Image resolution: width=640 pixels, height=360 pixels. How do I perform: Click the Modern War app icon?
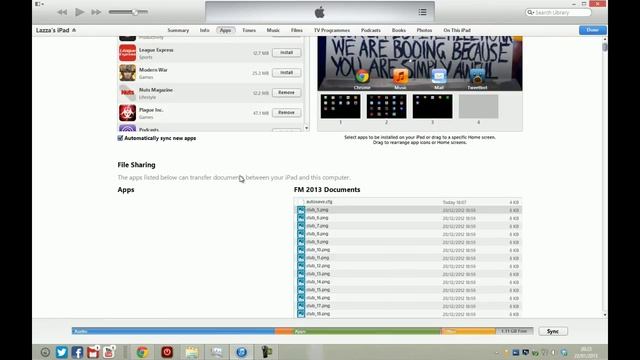pyautogui.click(x=127, y=73)
